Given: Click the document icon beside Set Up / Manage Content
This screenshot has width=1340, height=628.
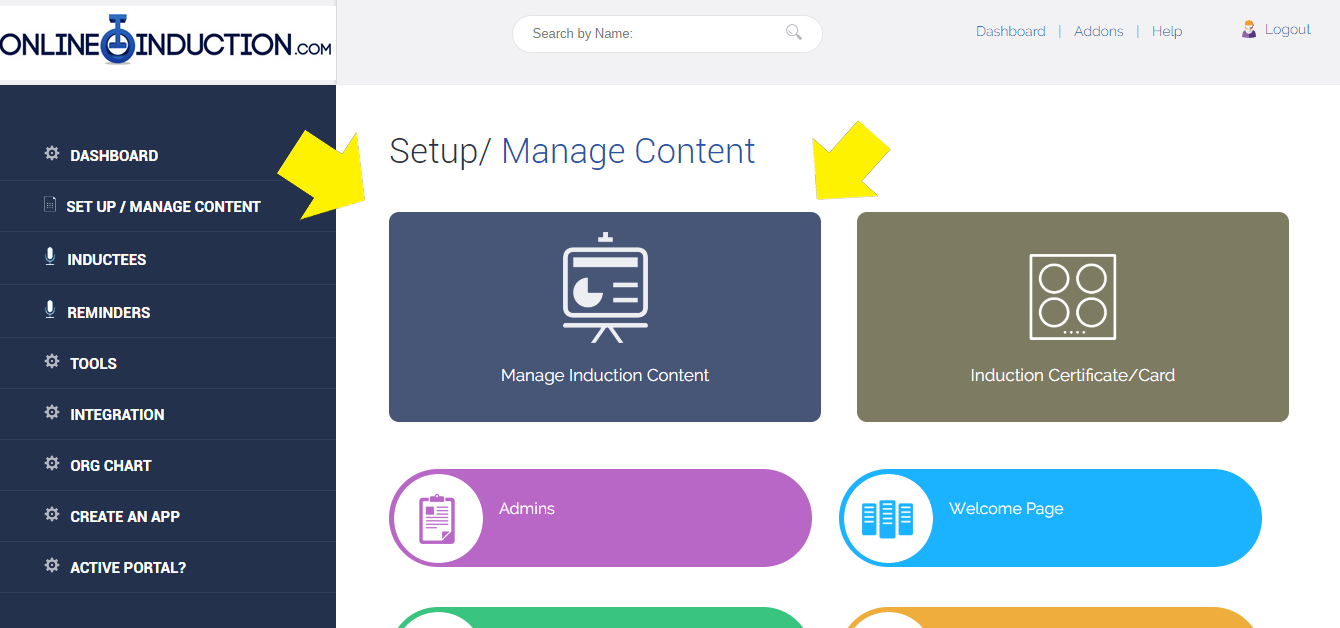Looking at the screenshot, I should (50, 204).
